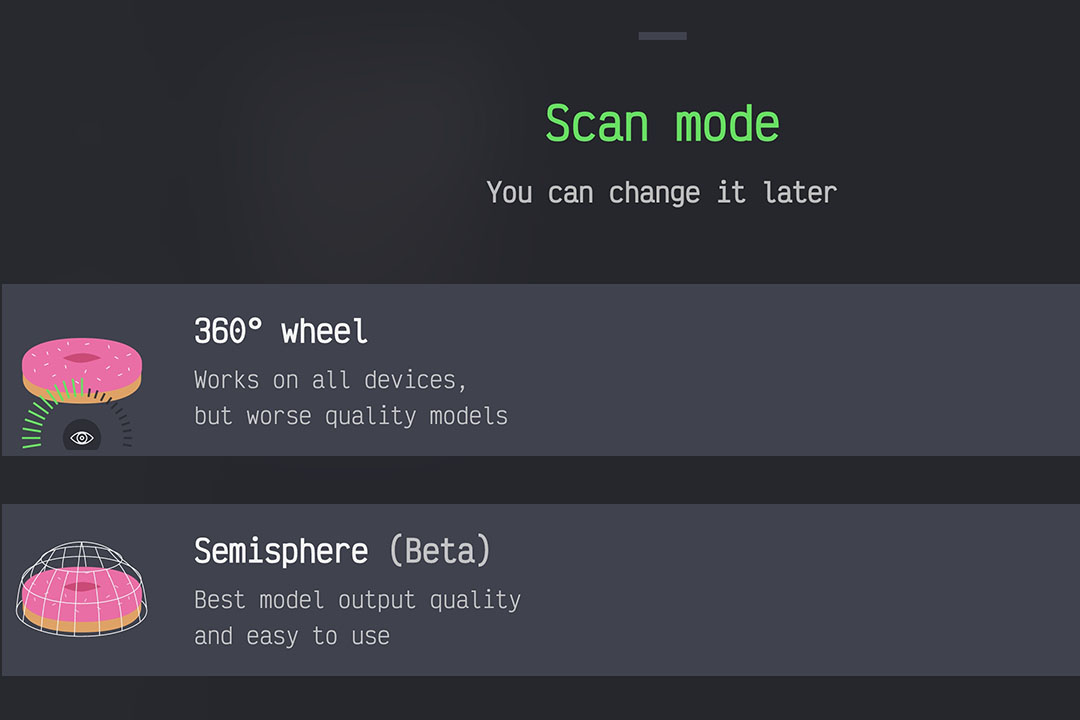This screenshot has height=720, width=1080.
Task: Click the eye icon under the donut
Action: 82,437
